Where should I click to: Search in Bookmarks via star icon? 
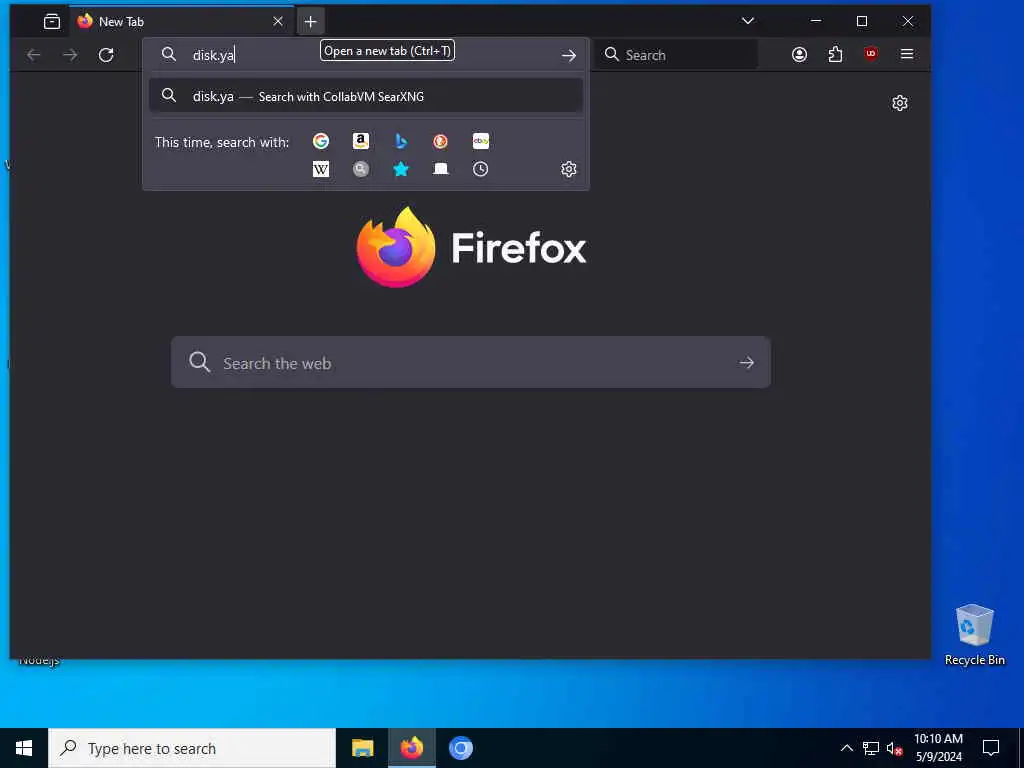point(400,169)
